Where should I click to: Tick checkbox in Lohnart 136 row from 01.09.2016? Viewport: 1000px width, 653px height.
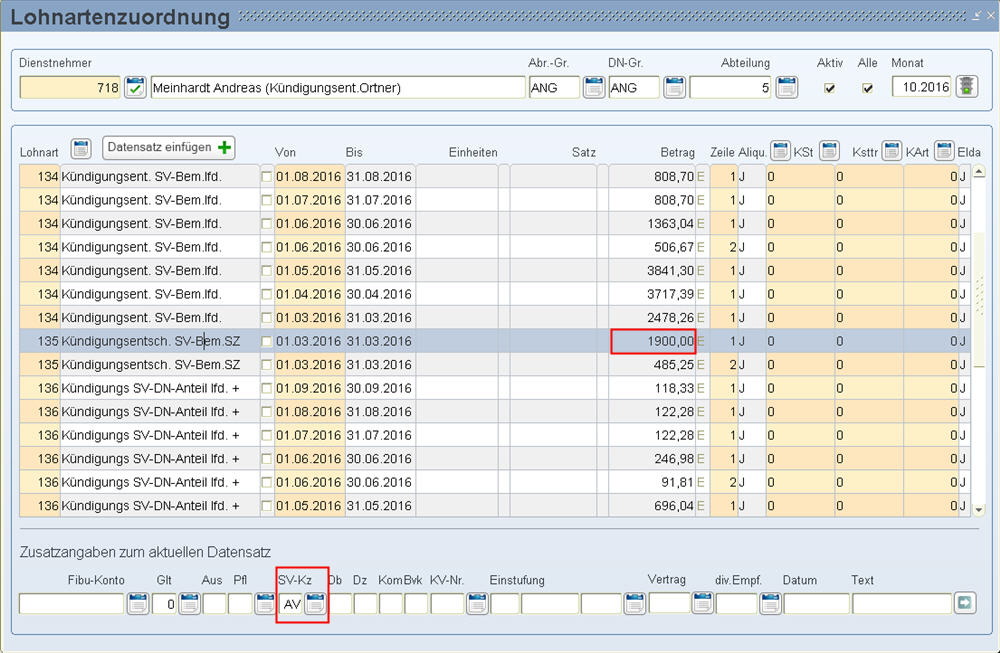[267, 388]
